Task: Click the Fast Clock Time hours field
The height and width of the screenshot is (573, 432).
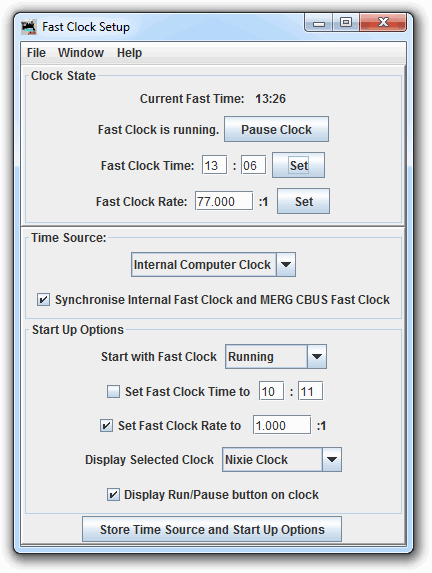Action: point(215,165)
